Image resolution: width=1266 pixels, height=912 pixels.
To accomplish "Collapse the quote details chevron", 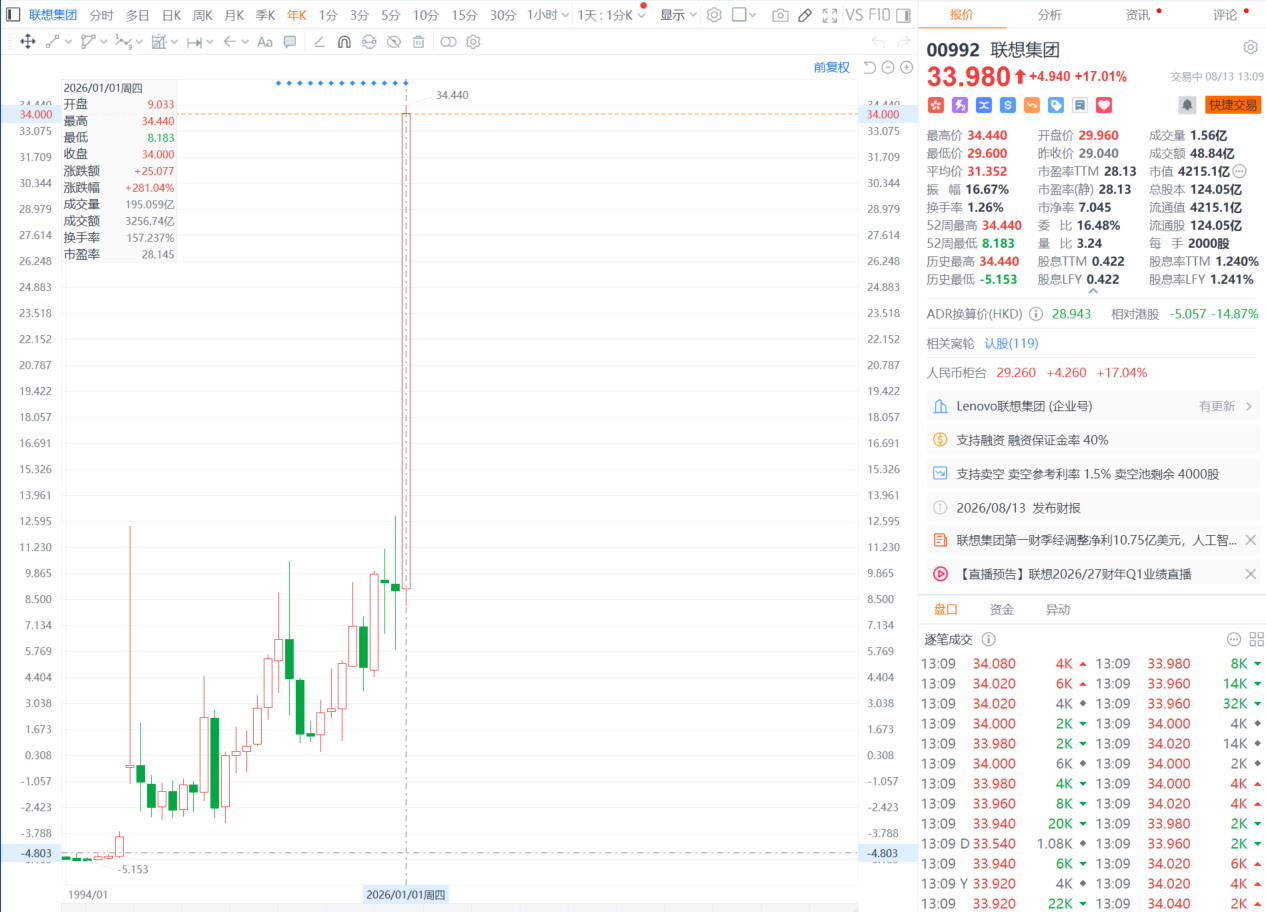I will (1092, 291).
